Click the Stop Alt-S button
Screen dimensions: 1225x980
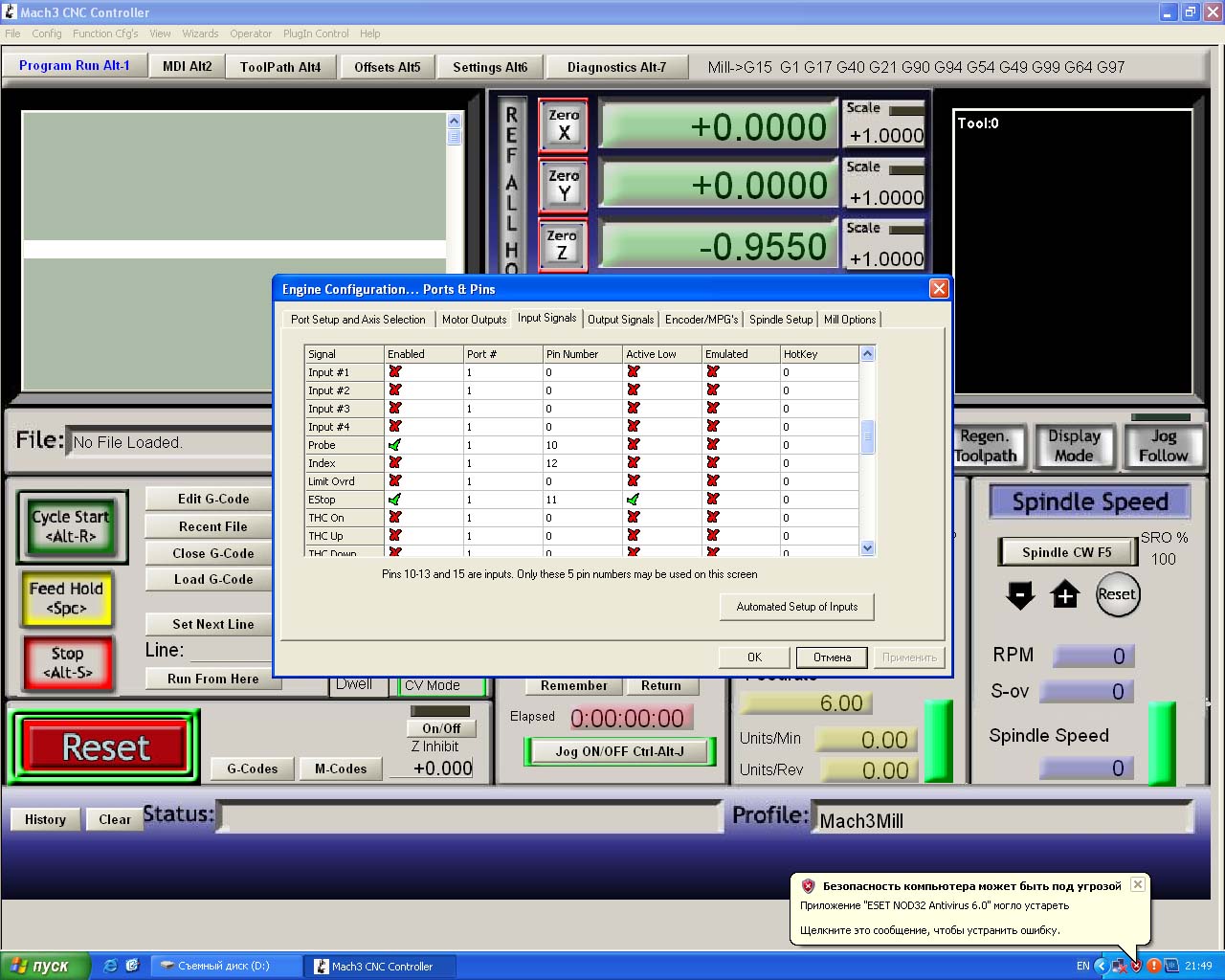(67, 662)
